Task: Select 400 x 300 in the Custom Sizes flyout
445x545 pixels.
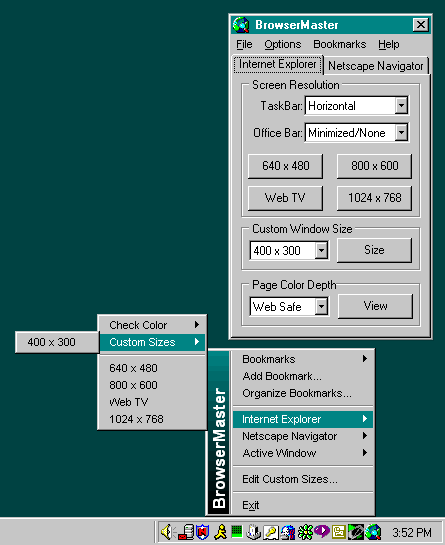Action: coord(57,342)
